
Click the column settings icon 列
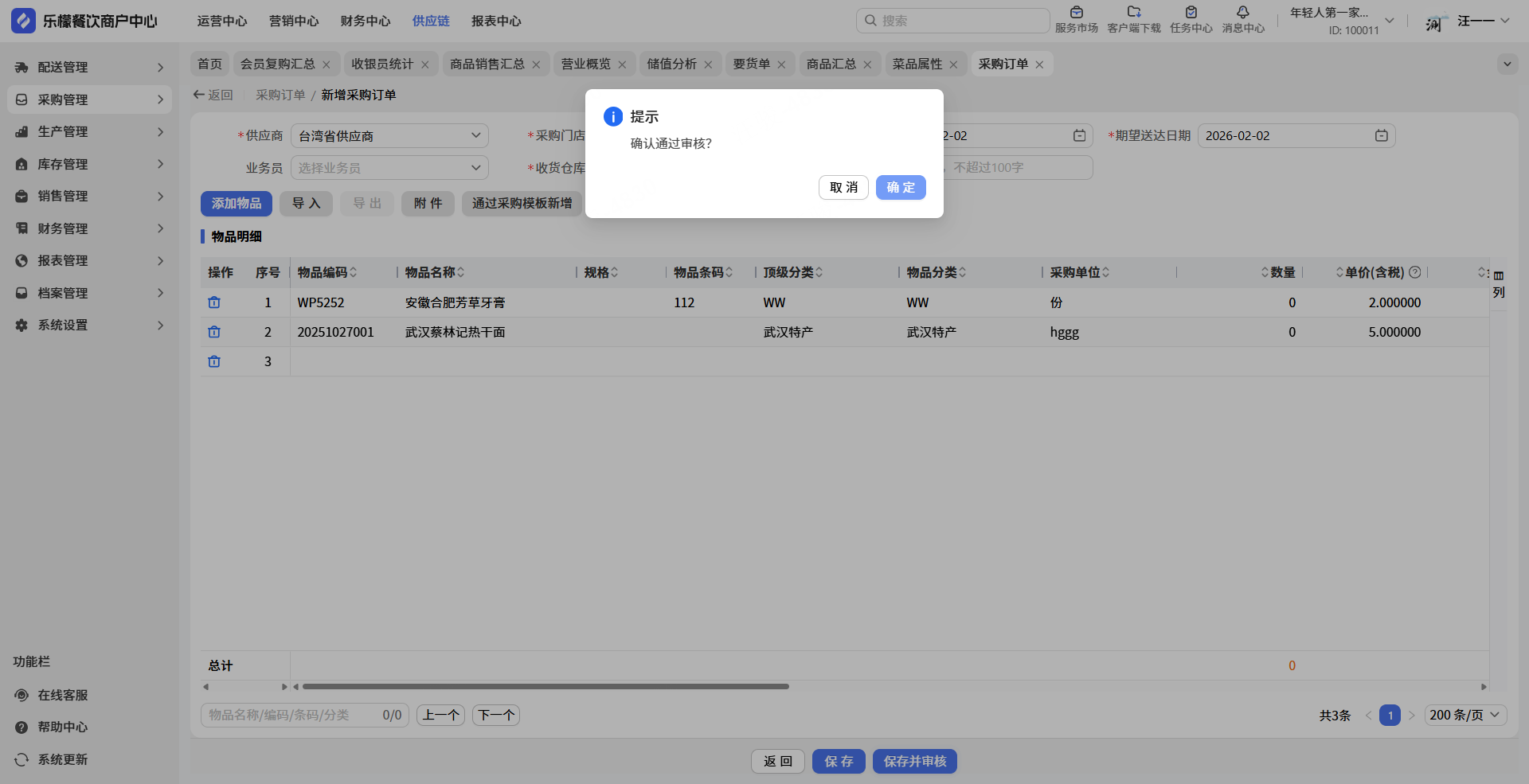(x=1498, y=284)
